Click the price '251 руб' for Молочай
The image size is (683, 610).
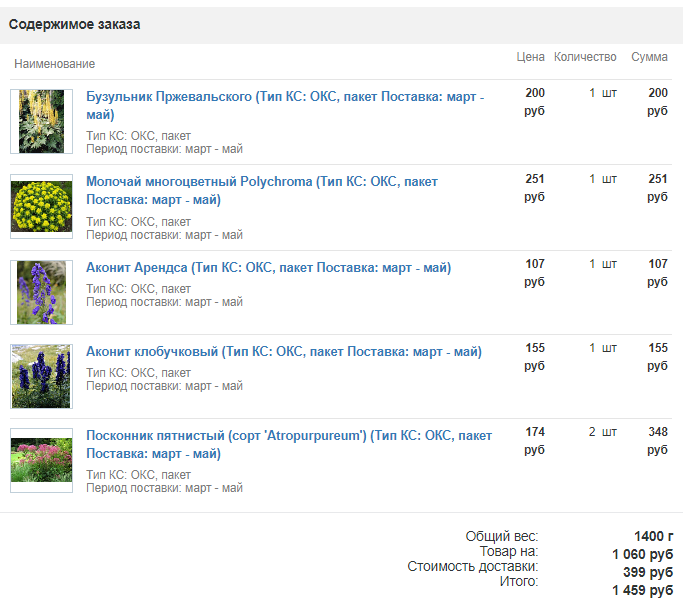click(x=534, y=187)
